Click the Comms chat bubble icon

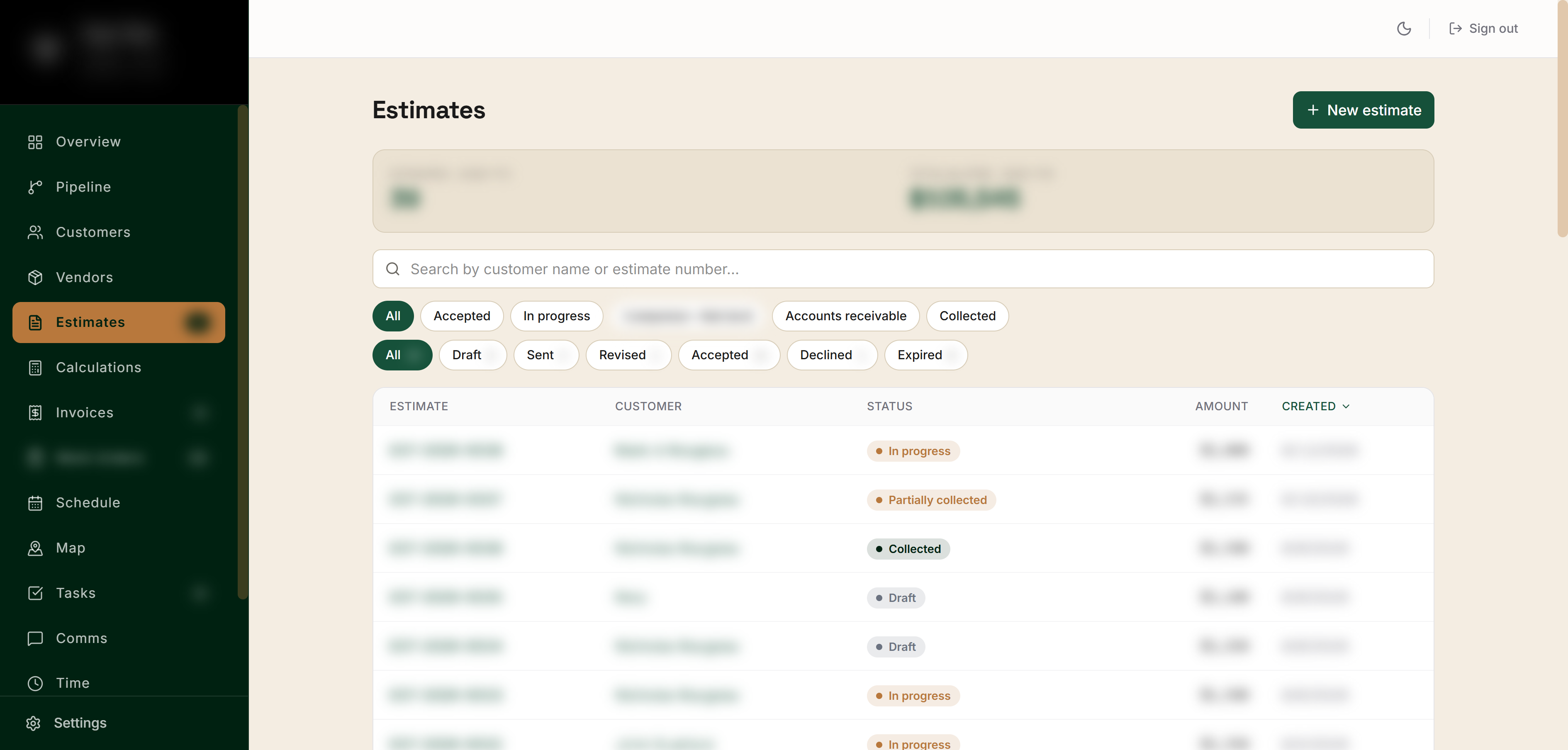35,638
